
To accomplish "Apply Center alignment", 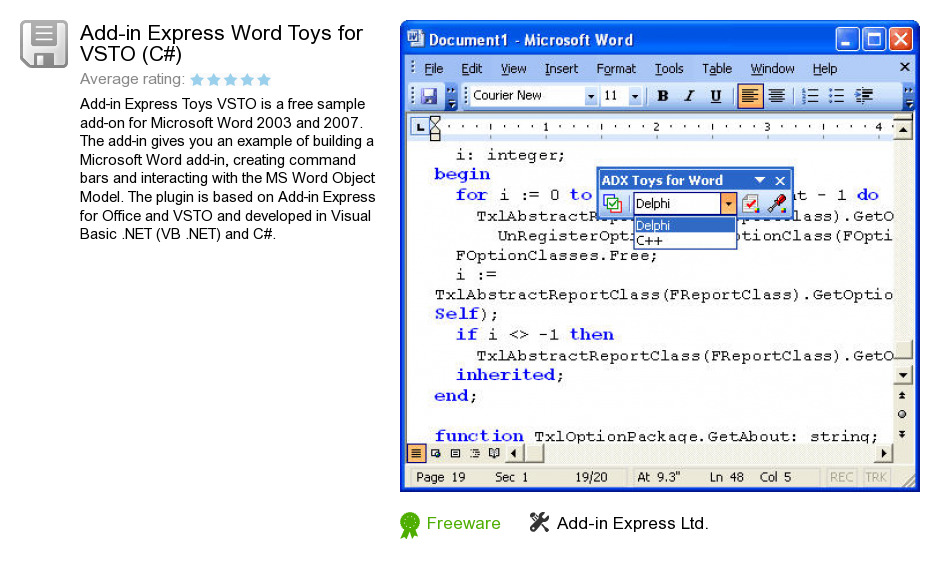I will tap(776, 96).
